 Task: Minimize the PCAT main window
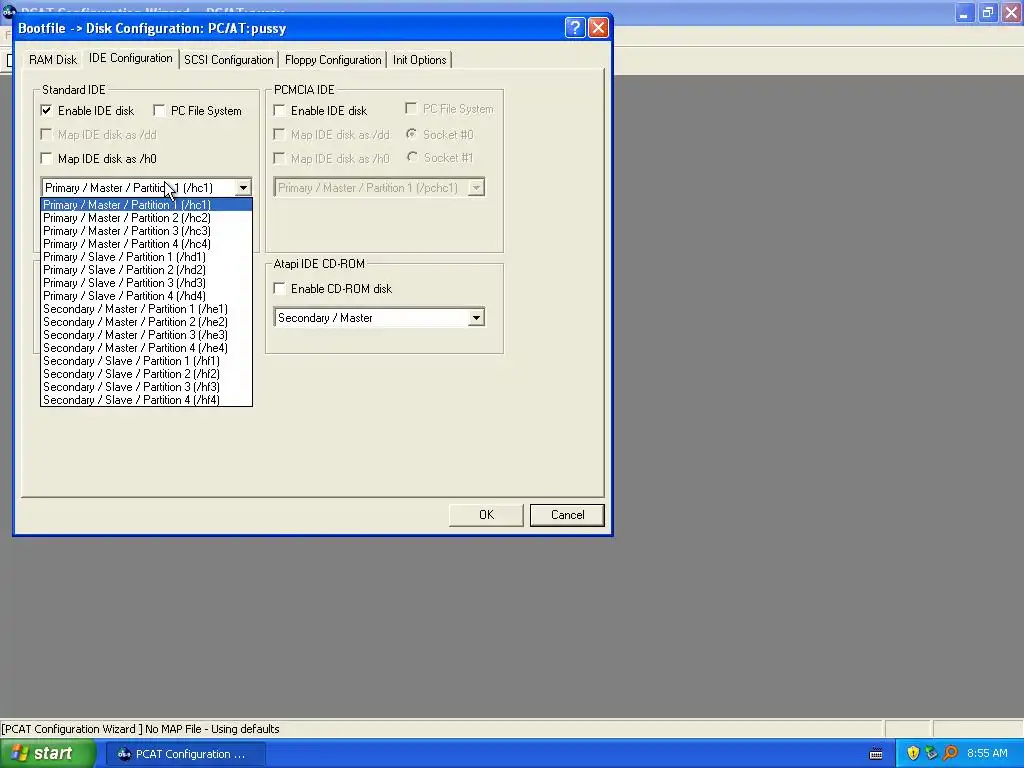(x=964, y=12)
